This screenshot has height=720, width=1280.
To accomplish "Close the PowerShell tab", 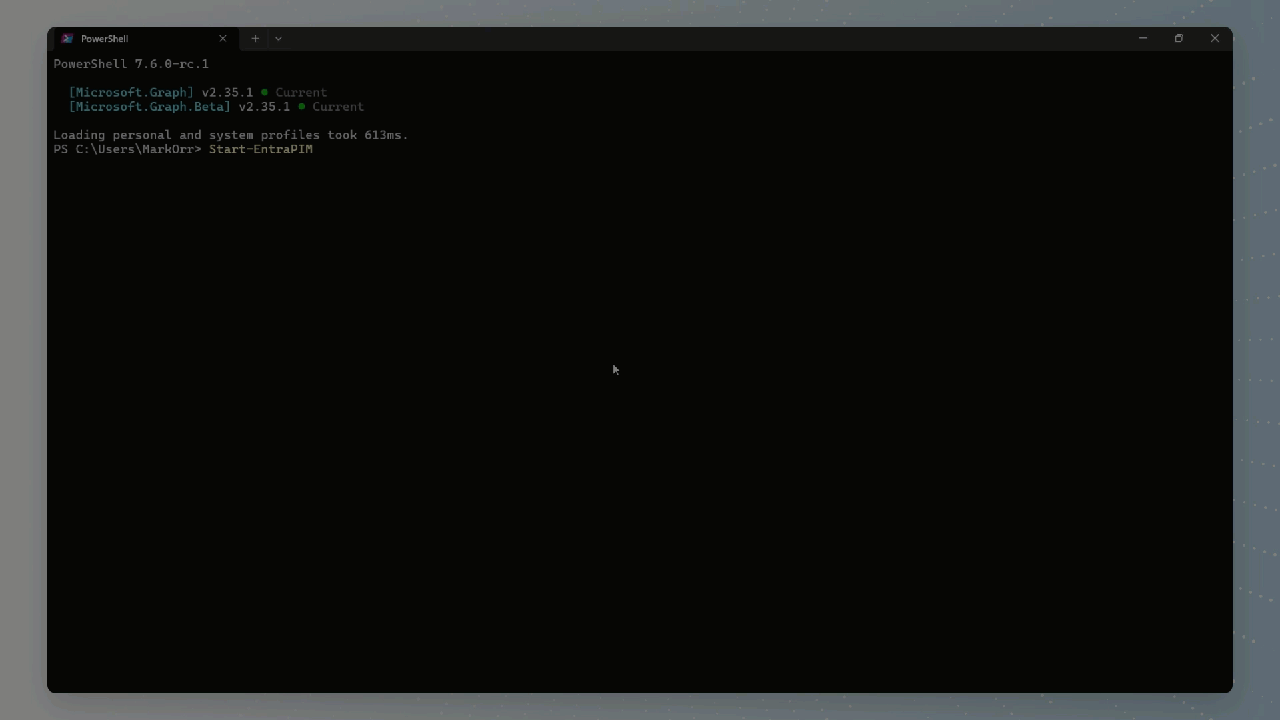I will 223,39.
